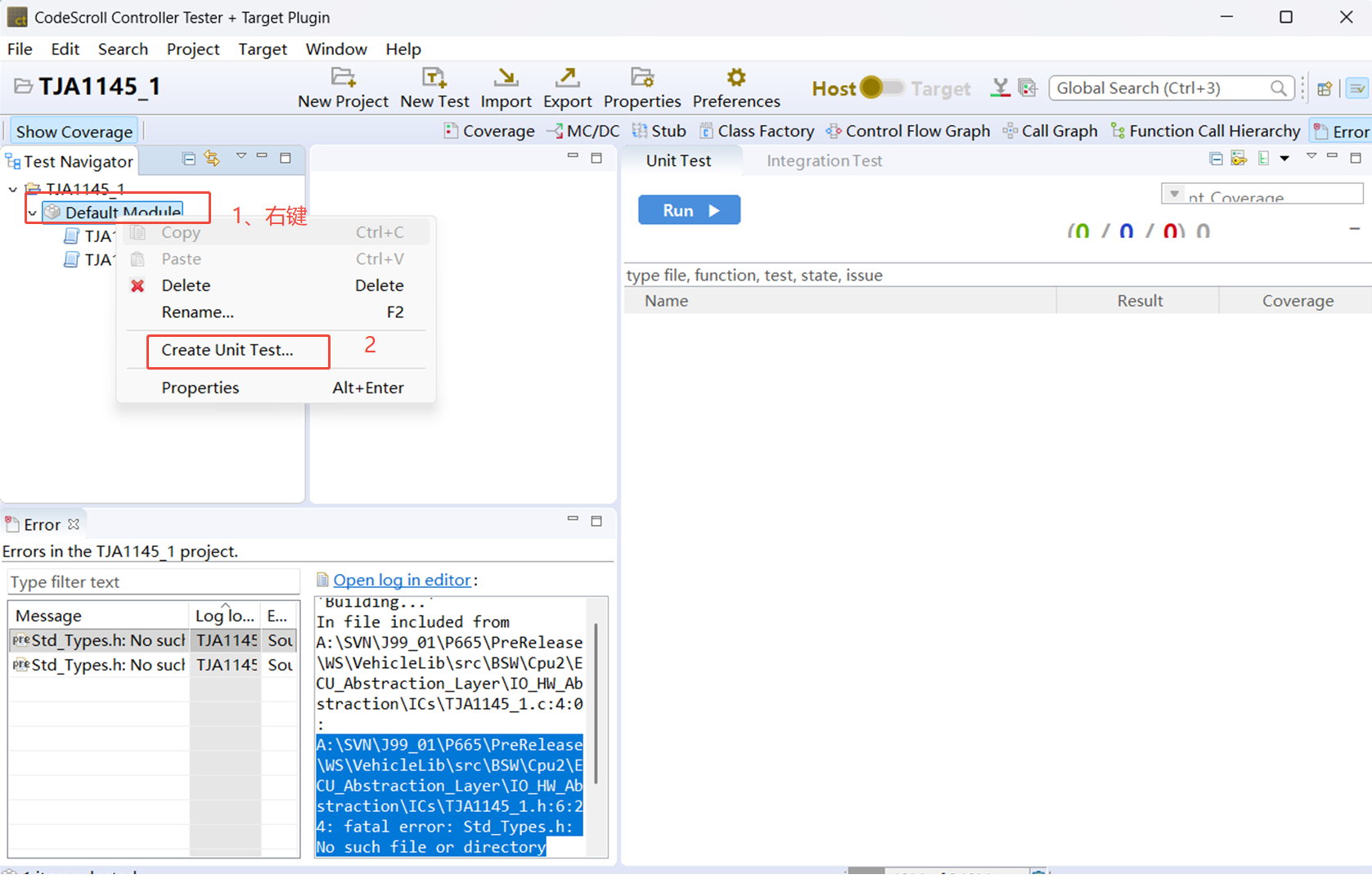Click the Global Search input field
Image resolution: width=1372 pixels, height=879 pixels.
click(1162, 88)
